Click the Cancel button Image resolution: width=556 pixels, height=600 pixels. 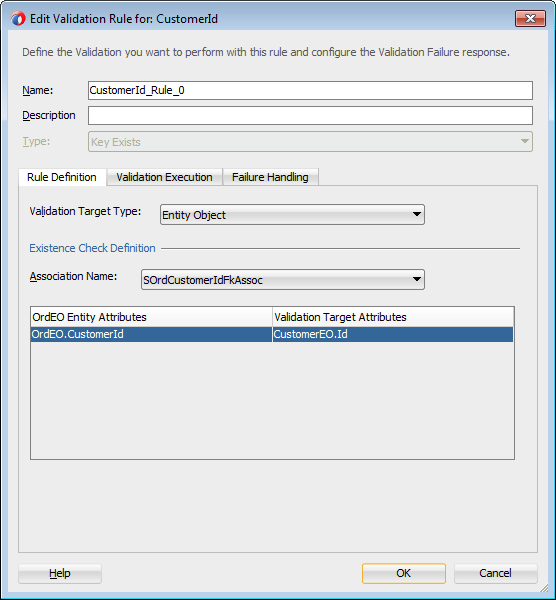[496, 573]
